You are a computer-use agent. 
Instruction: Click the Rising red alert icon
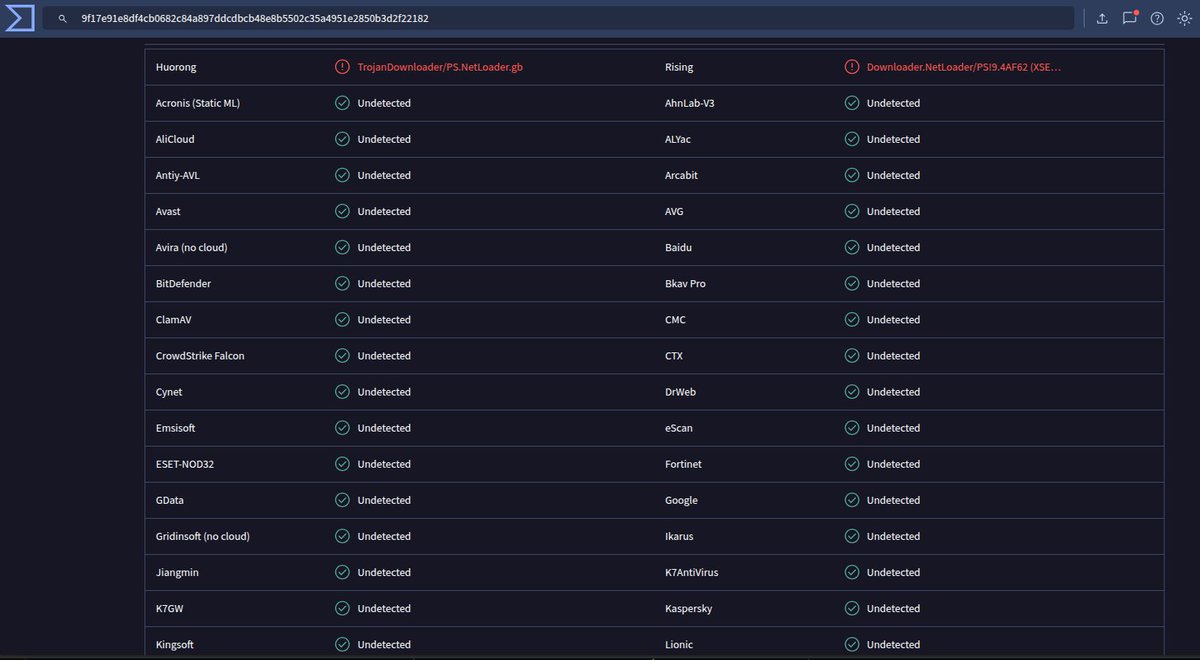click(852, 67)
